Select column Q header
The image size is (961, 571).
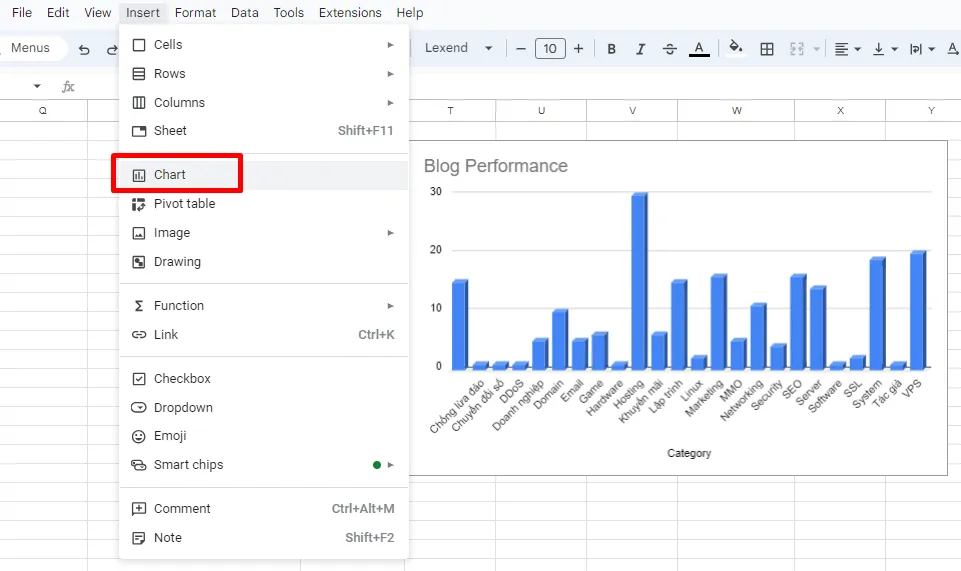(43, 111)
